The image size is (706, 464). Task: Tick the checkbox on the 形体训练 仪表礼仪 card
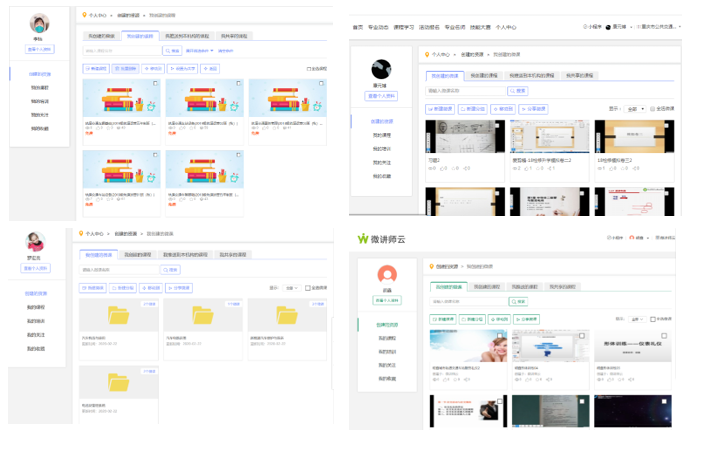coord(664,336)
